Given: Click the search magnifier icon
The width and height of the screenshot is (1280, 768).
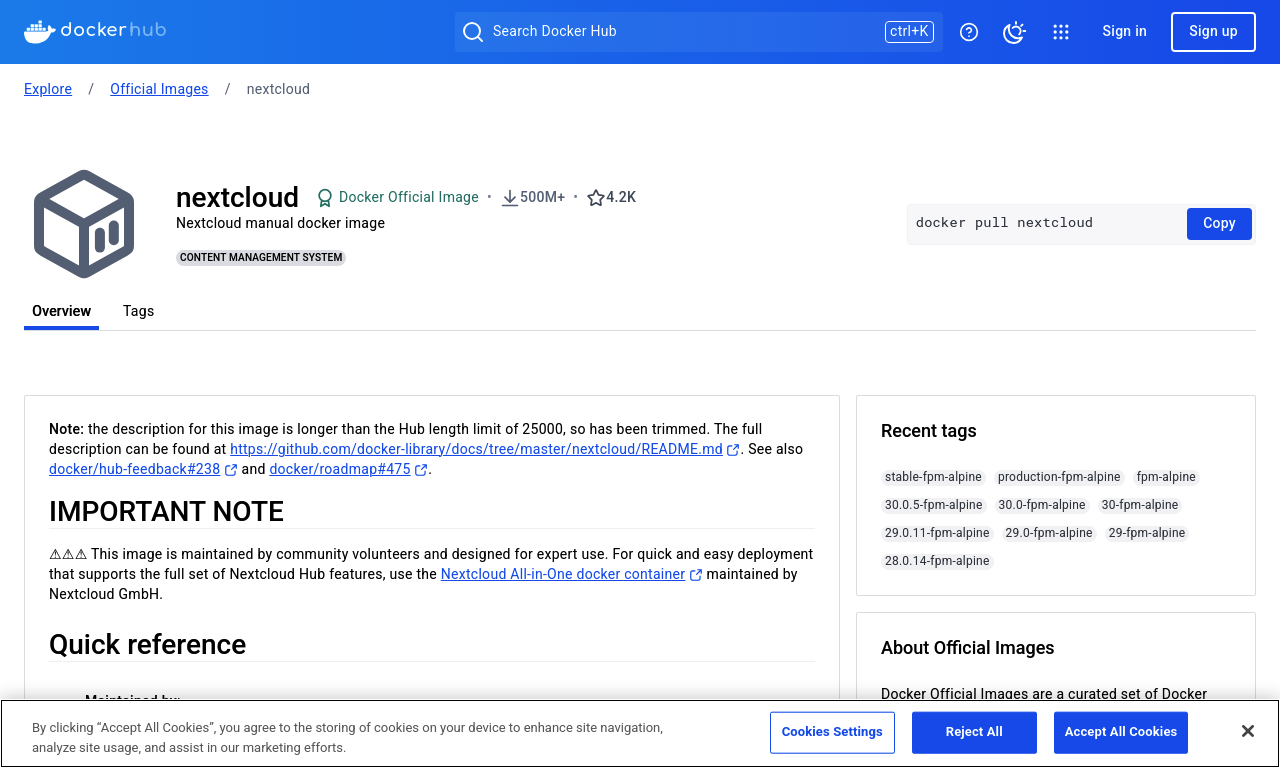Looking at the screenshot, I should pos(473,32).
